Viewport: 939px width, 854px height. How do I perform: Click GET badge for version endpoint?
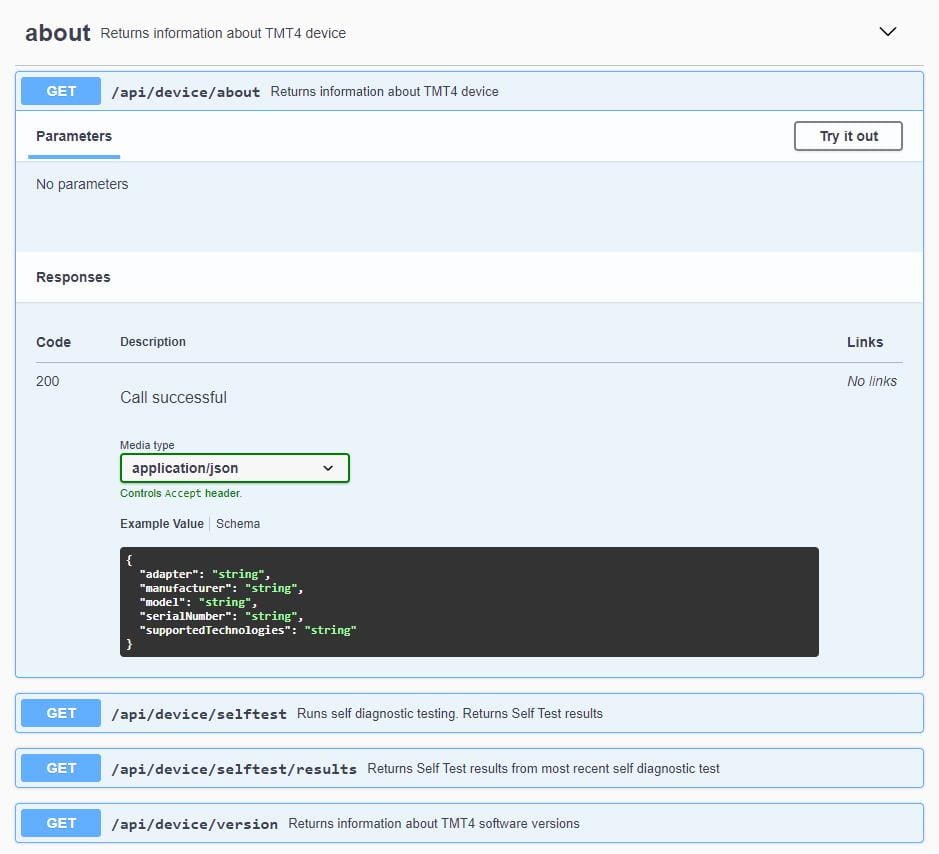(61, 823)
